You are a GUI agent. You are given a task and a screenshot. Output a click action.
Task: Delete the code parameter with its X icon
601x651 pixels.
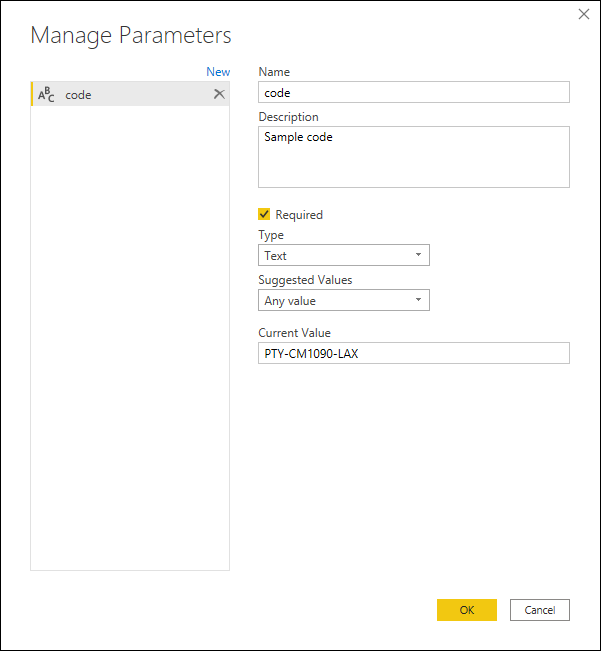pos(219,94)
